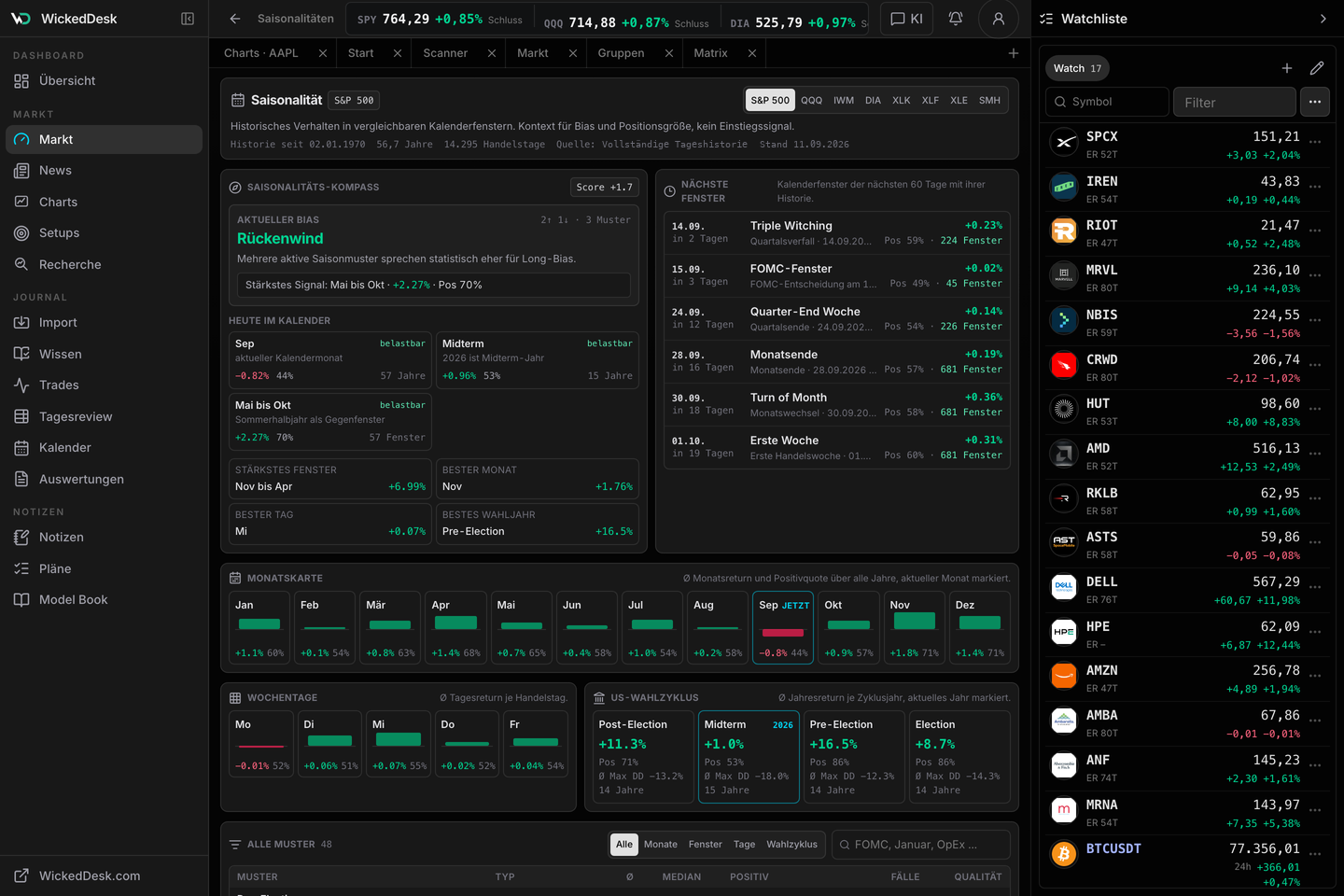The image size is (1344, 896).
Task: Select the Sep JETZT month card
Action: click(783, 627)
